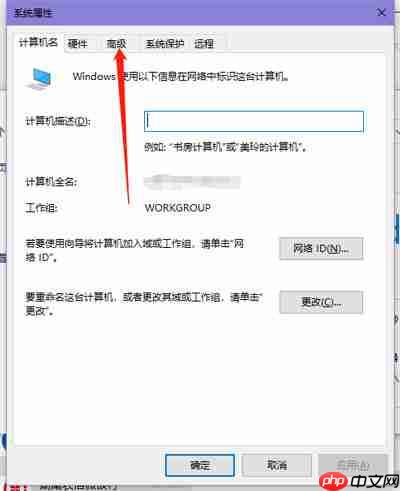Viewport: 400px width, 491px height.
Task: Switch to the 计算机名 tab
Action: [38, 42]
